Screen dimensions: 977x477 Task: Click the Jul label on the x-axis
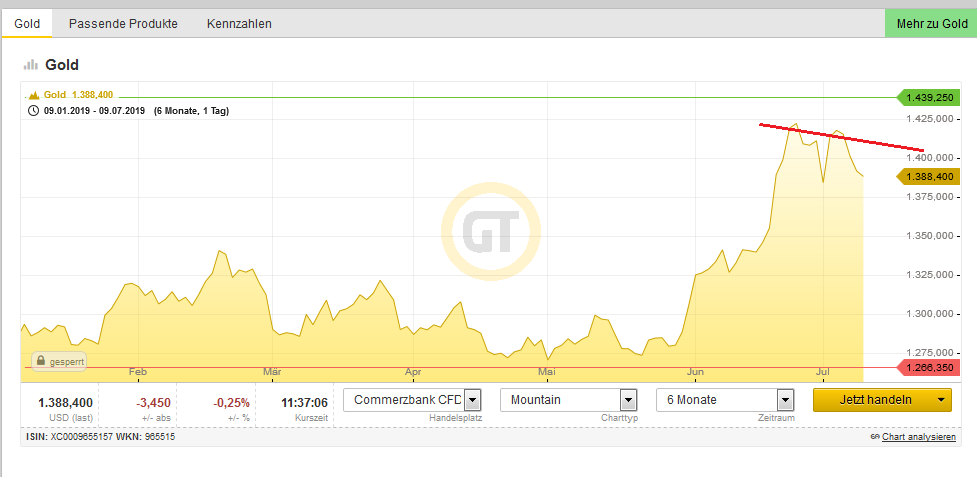pos(823,372)
